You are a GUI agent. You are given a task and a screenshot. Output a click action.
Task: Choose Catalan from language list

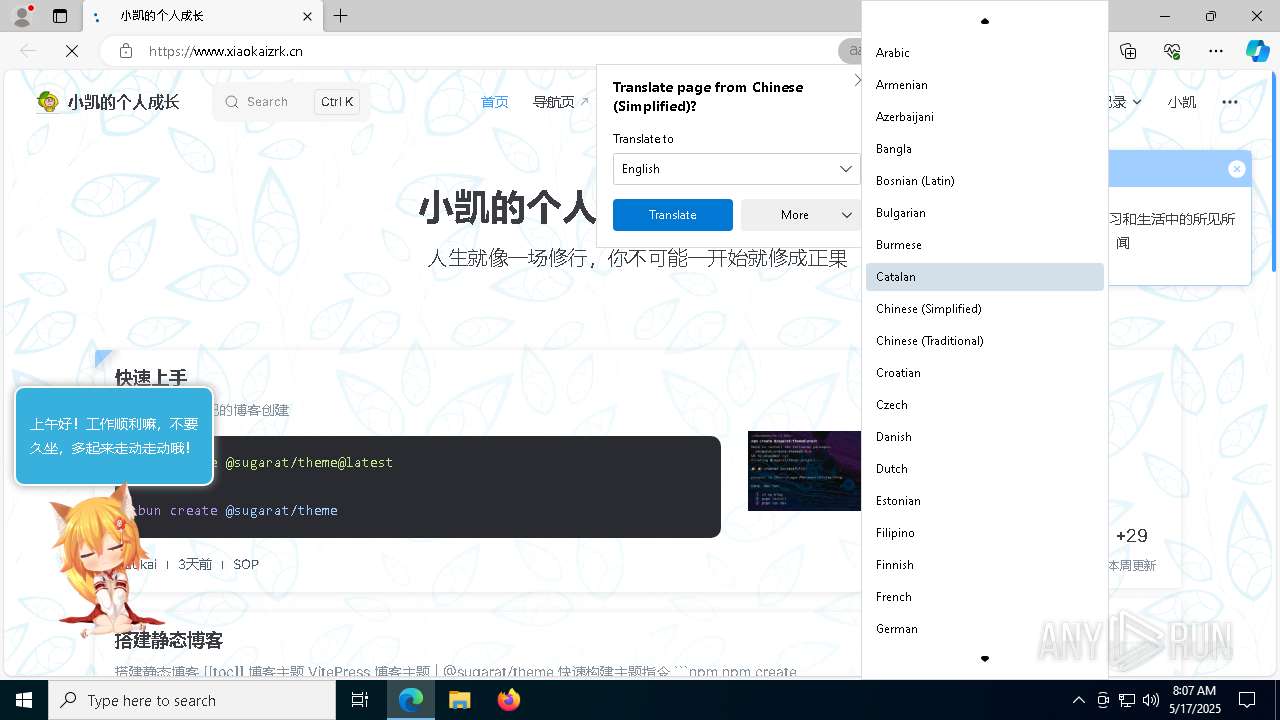pos(985,277)
